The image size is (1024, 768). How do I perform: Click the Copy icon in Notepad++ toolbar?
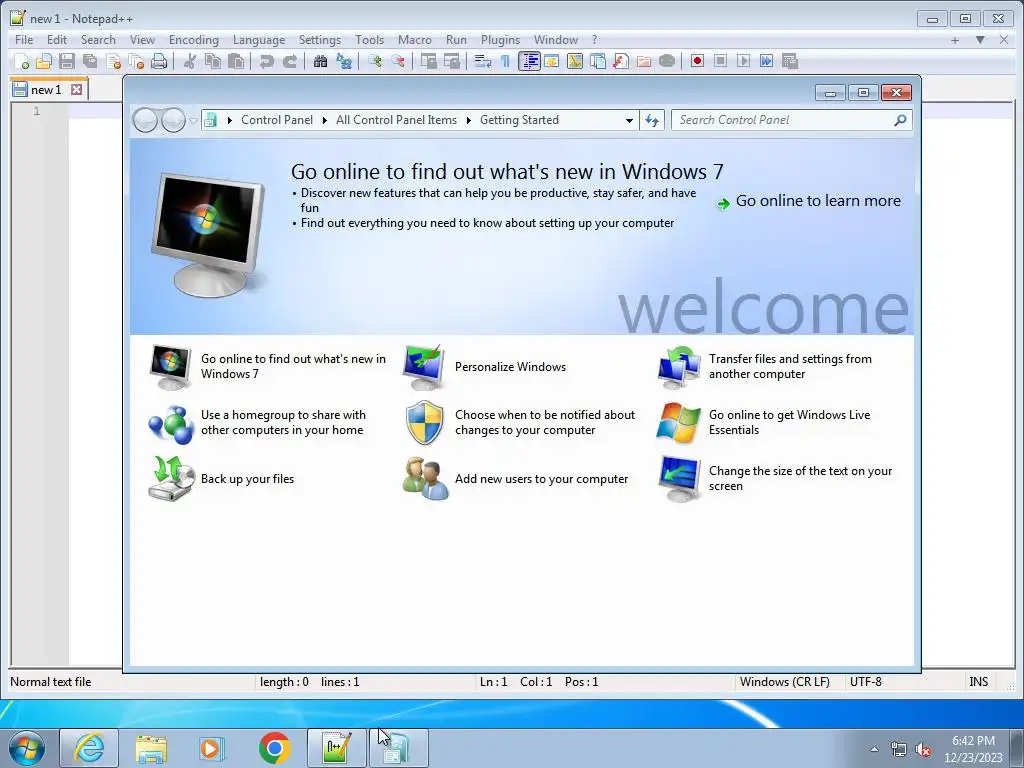point(213,61)
